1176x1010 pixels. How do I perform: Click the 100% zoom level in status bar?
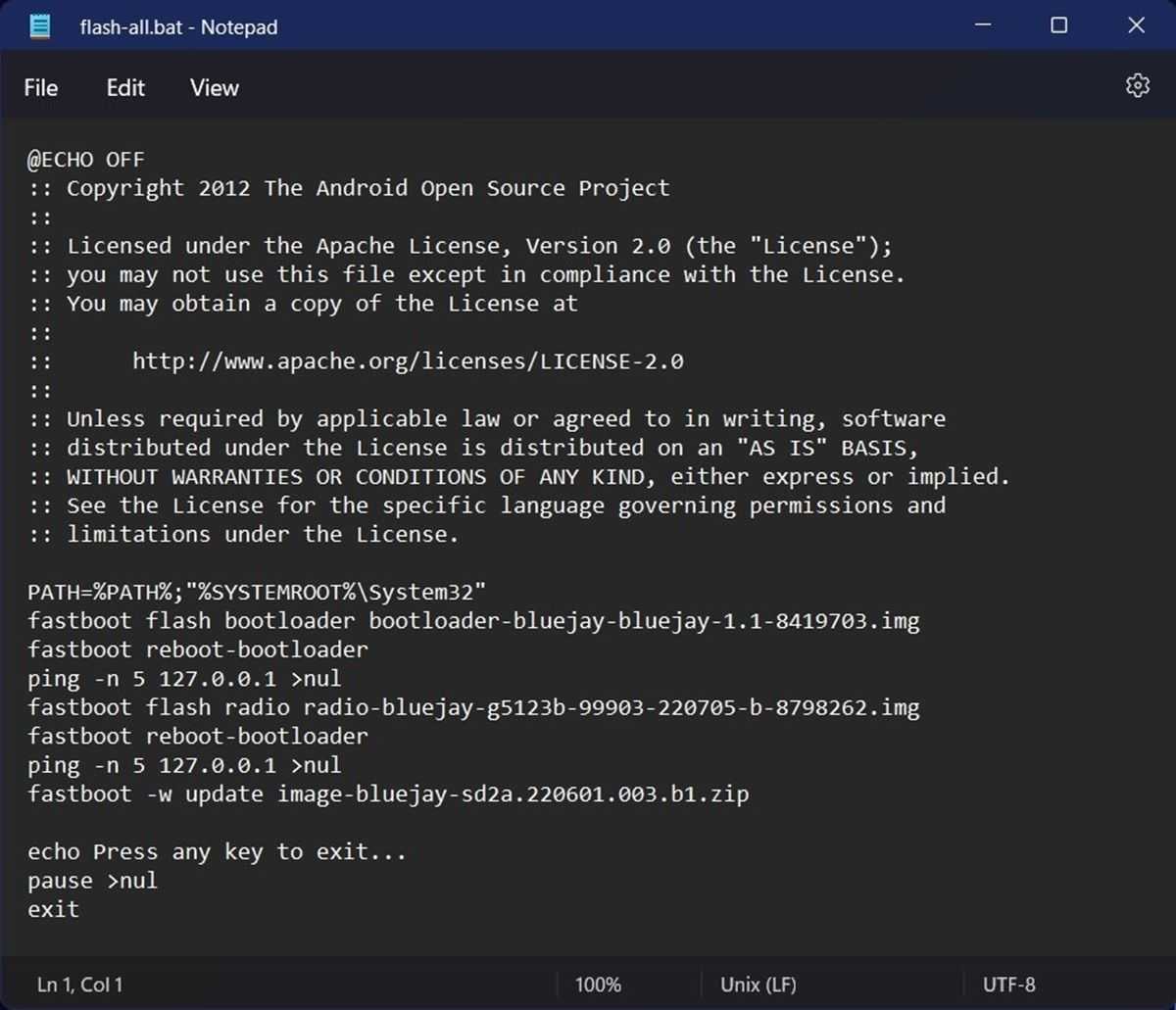598,985
